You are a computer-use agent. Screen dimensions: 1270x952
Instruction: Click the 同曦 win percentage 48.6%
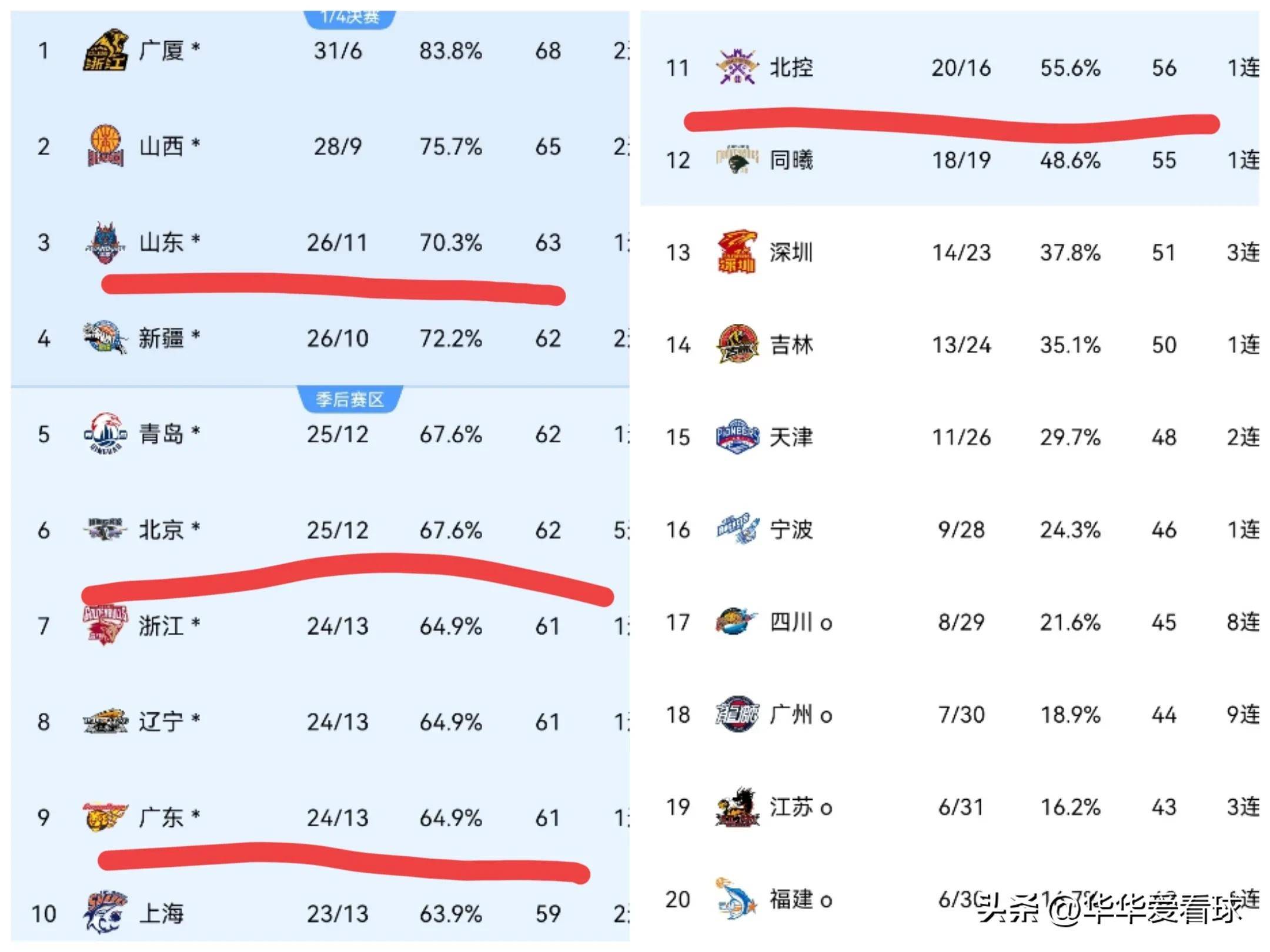(1070, 160)
